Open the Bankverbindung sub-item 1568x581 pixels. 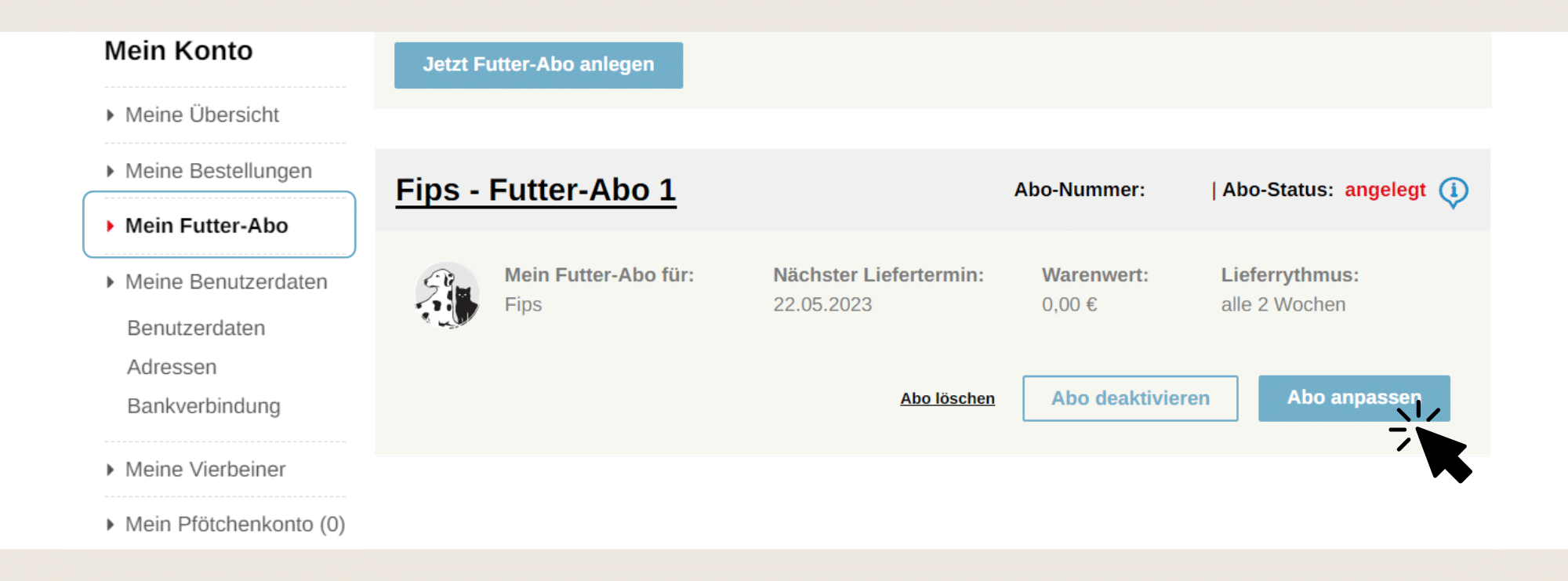pos(204,406)
